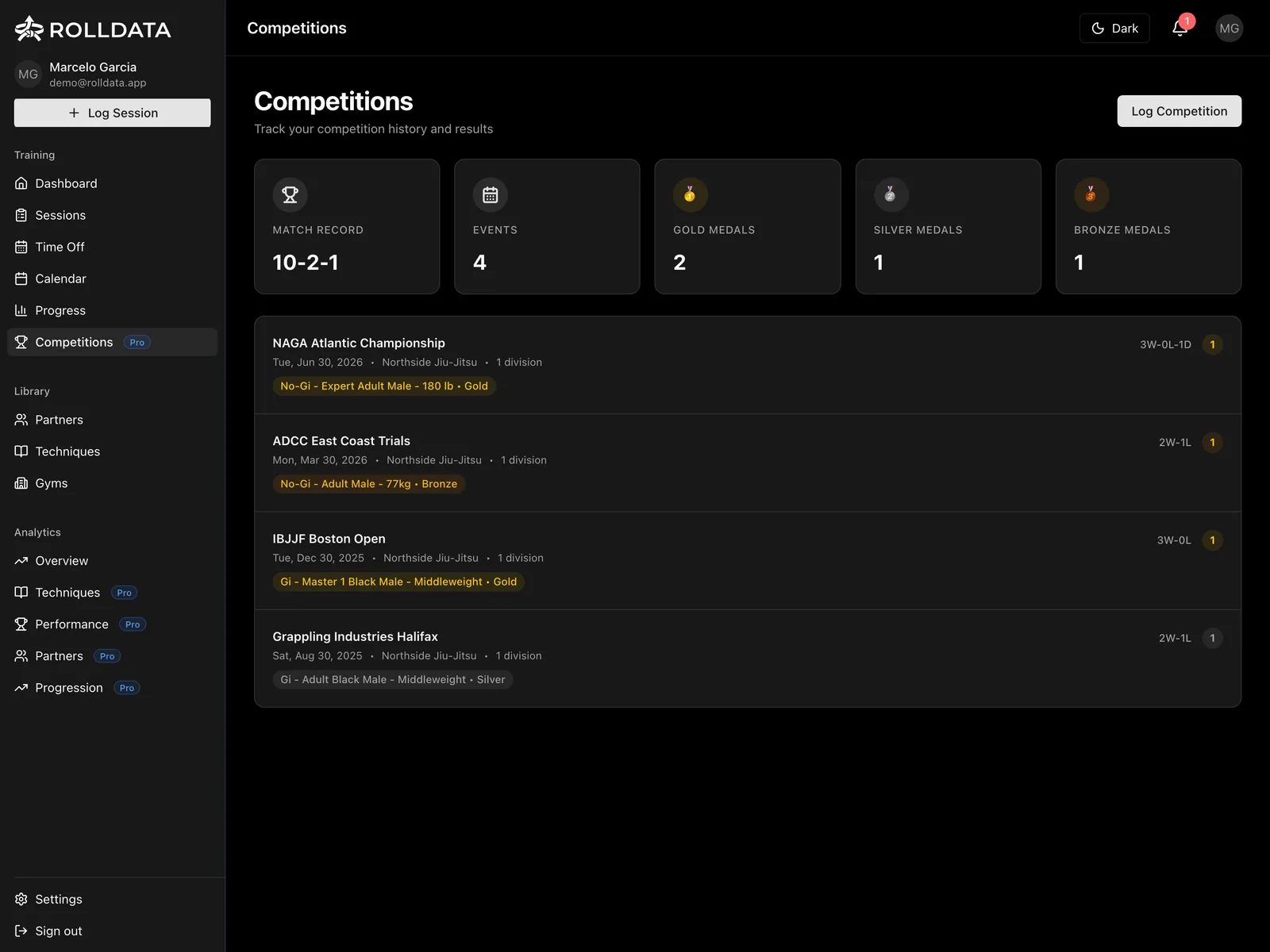1270x952 pixels.
Task: Click the trophy icon on Match Record card
Action: (x=291, y=194)
